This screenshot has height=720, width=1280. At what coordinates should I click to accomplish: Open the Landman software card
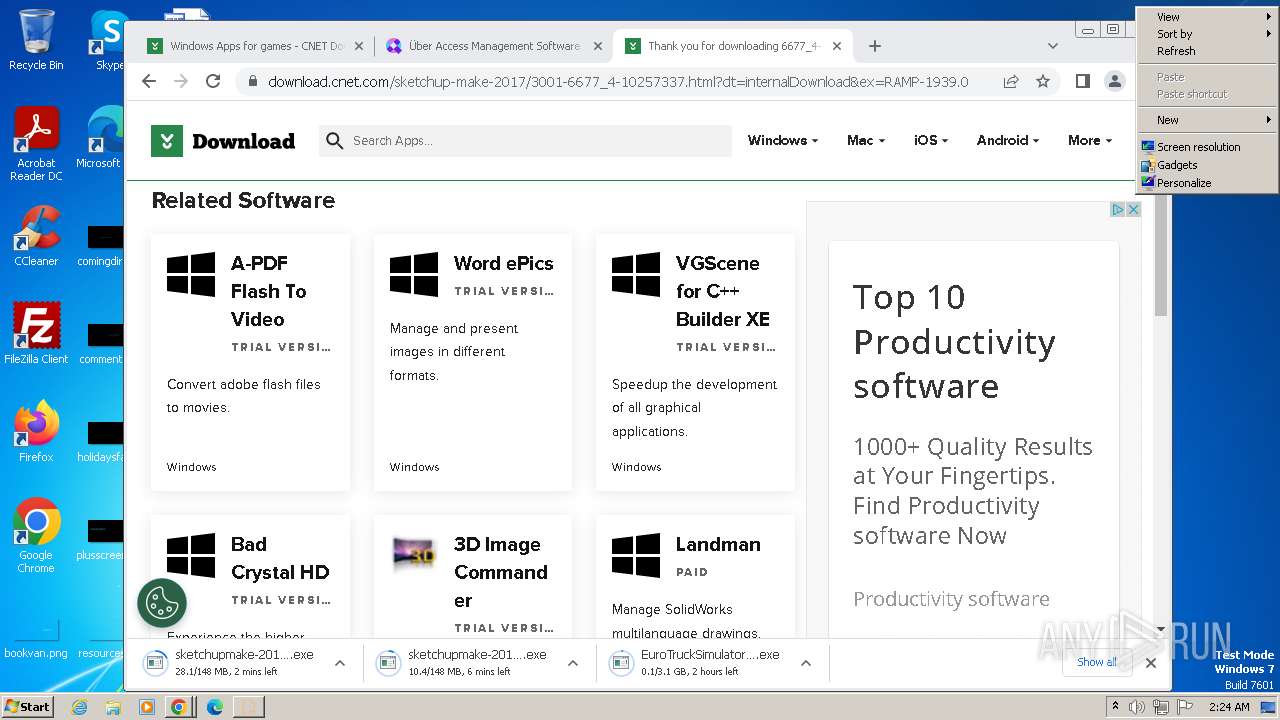point(695,578)
